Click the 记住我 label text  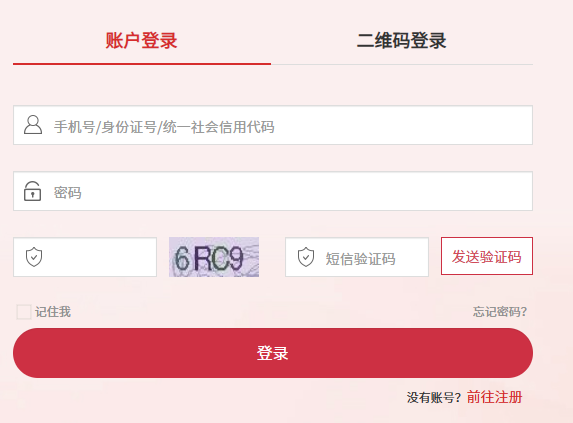53,312
